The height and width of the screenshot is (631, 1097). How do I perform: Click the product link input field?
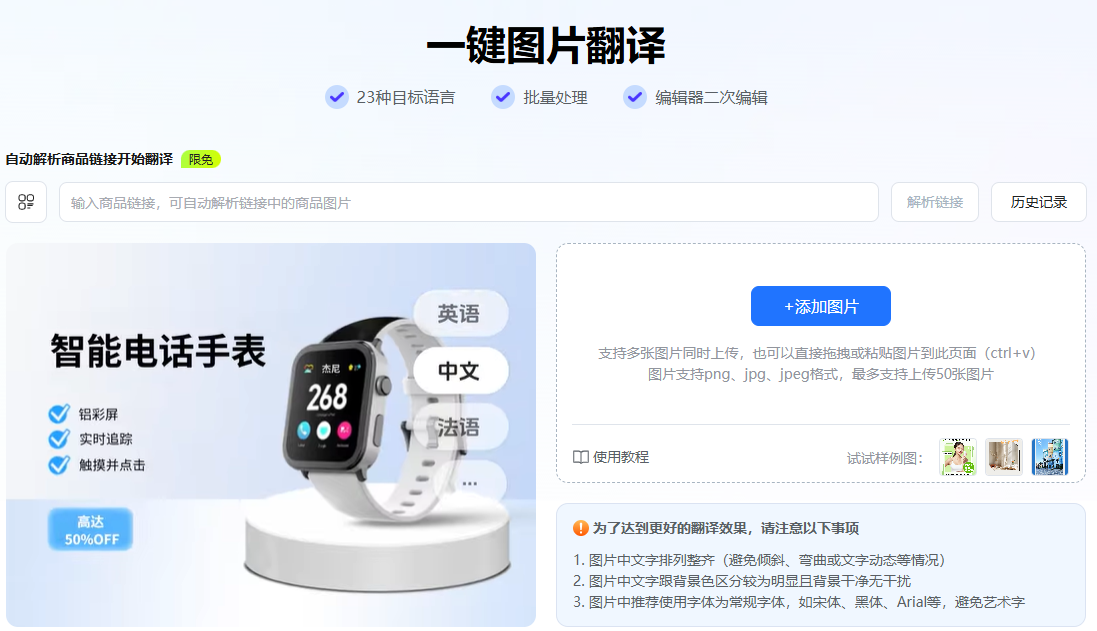click(469, 202)
